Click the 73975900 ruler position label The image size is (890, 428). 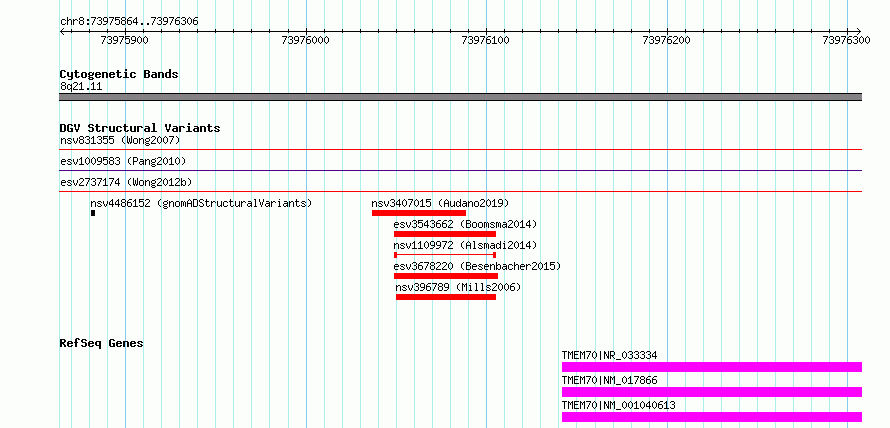(x=124, y=40)
